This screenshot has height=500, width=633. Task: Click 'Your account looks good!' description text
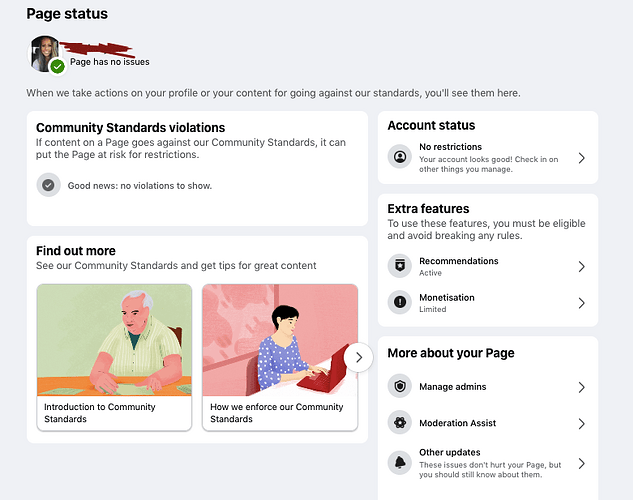point(488,164)
